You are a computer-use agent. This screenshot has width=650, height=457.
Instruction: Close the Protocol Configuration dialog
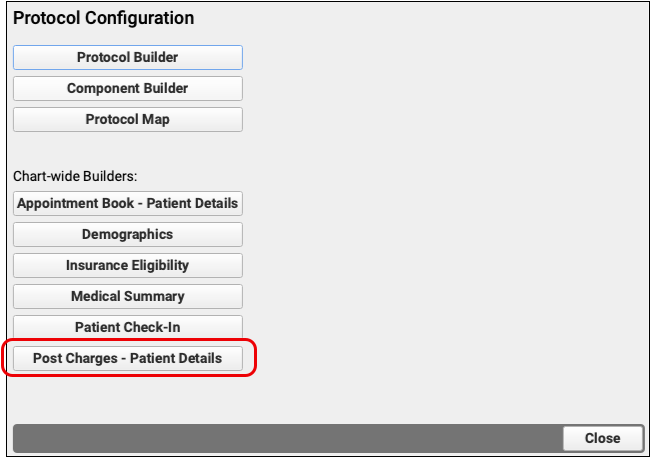[602, 438]
